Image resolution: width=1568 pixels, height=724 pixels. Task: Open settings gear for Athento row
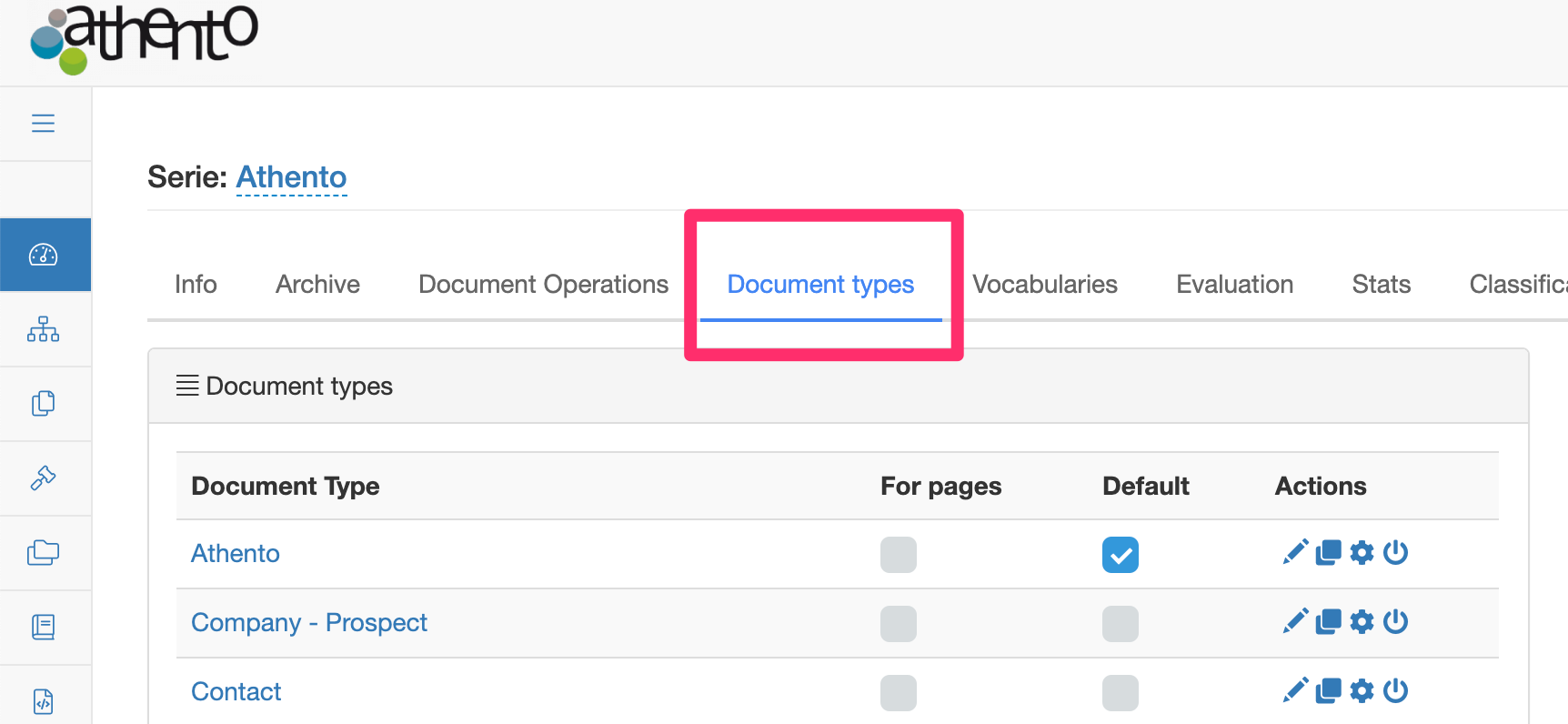1362,552
